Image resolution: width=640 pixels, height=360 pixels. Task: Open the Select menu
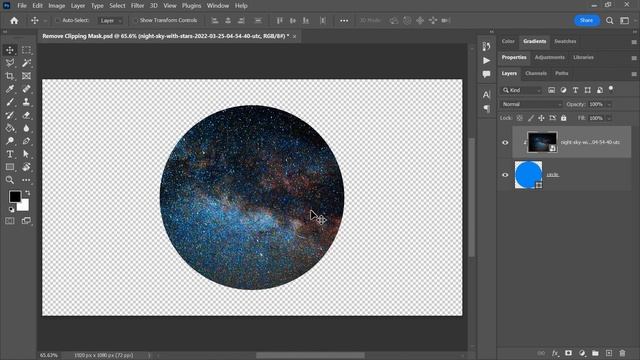click(x=117, y=6)
